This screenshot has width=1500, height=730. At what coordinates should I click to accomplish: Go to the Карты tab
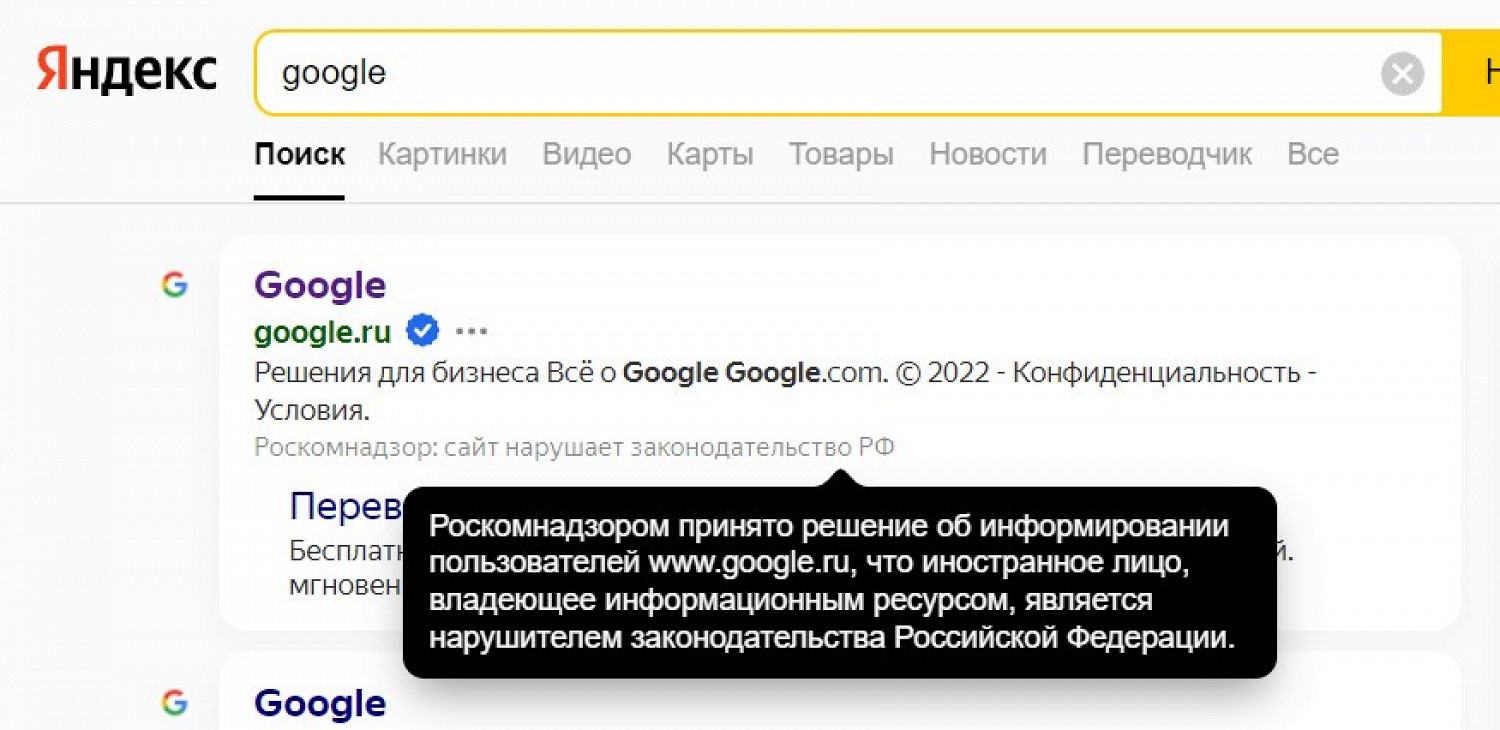tap(710, 154)
